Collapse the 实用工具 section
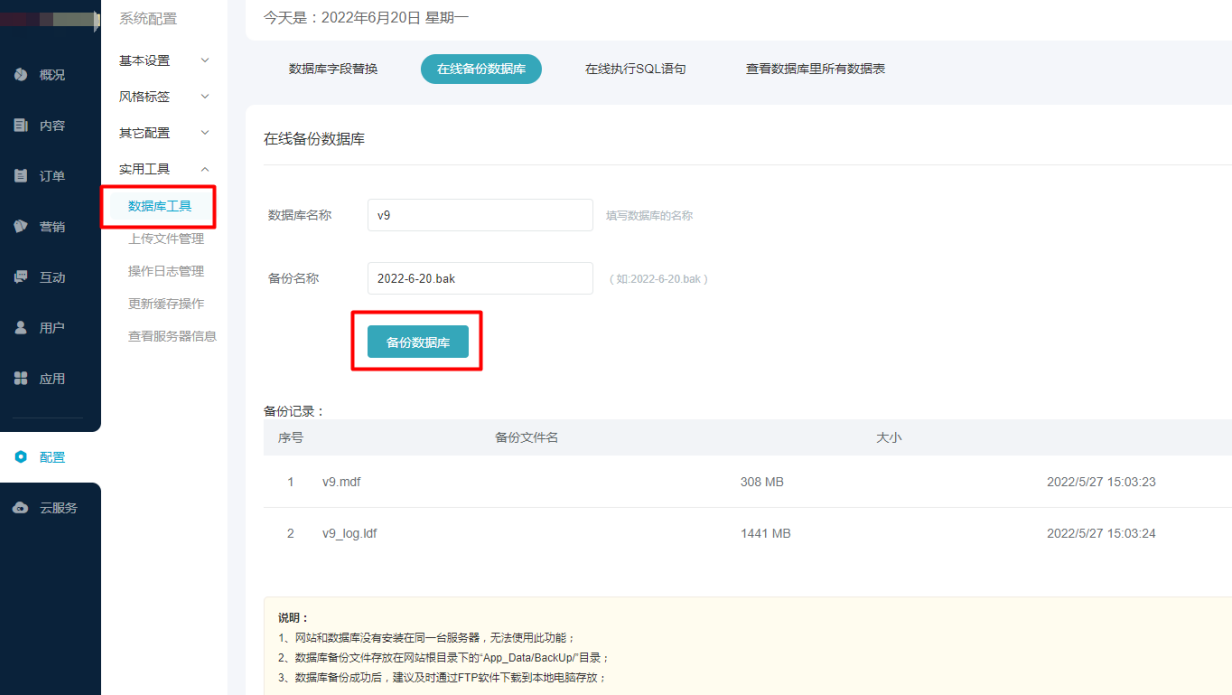Viewport: 1232px width, 695px height. (205, 169)
